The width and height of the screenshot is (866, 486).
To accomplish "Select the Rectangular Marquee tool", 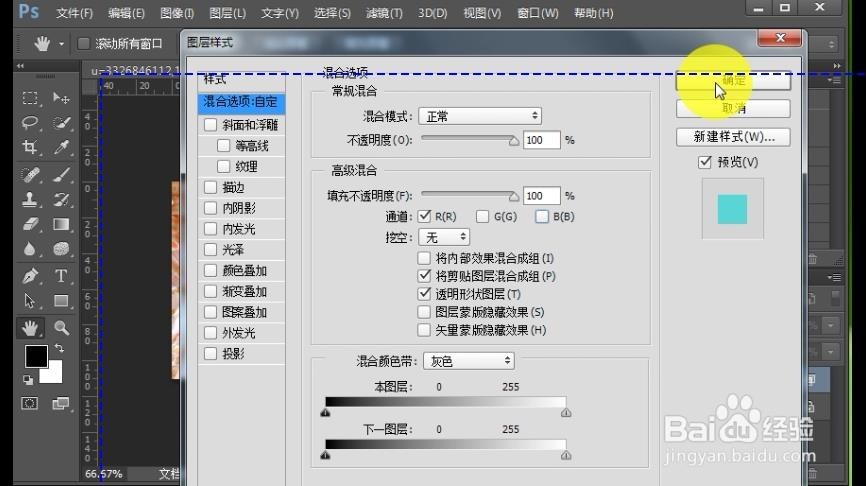I will coord(30,98).
